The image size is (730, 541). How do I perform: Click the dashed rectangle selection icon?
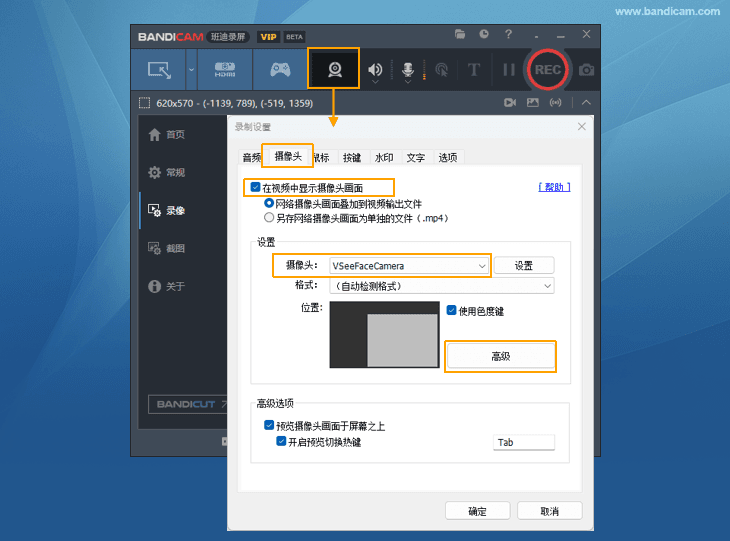click(x=144, y=103)
